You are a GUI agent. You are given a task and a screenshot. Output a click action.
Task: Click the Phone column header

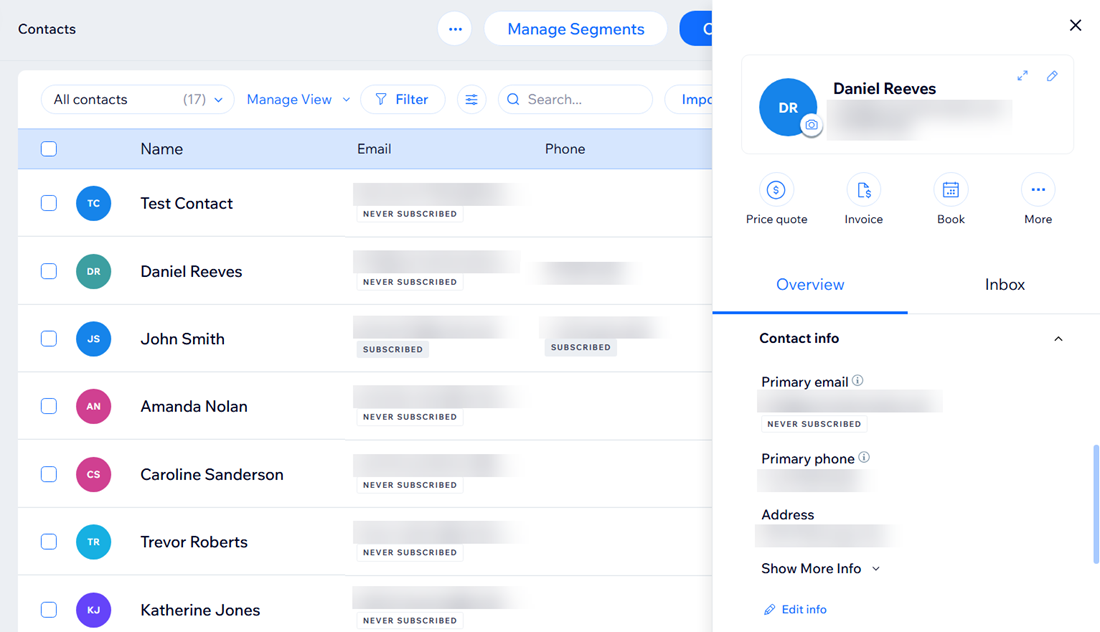565,149
